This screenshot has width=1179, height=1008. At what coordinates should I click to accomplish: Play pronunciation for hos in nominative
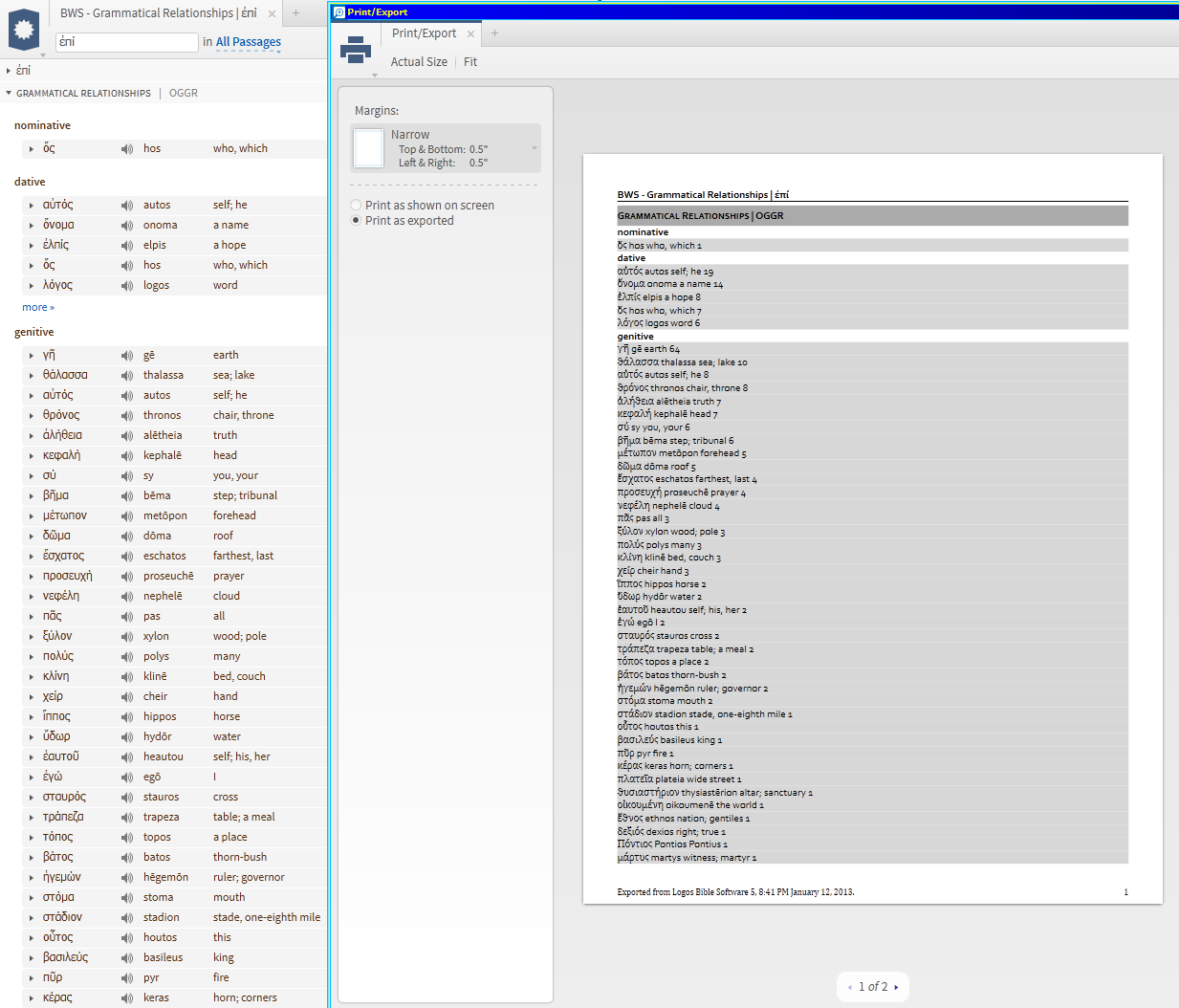point(127,149)
